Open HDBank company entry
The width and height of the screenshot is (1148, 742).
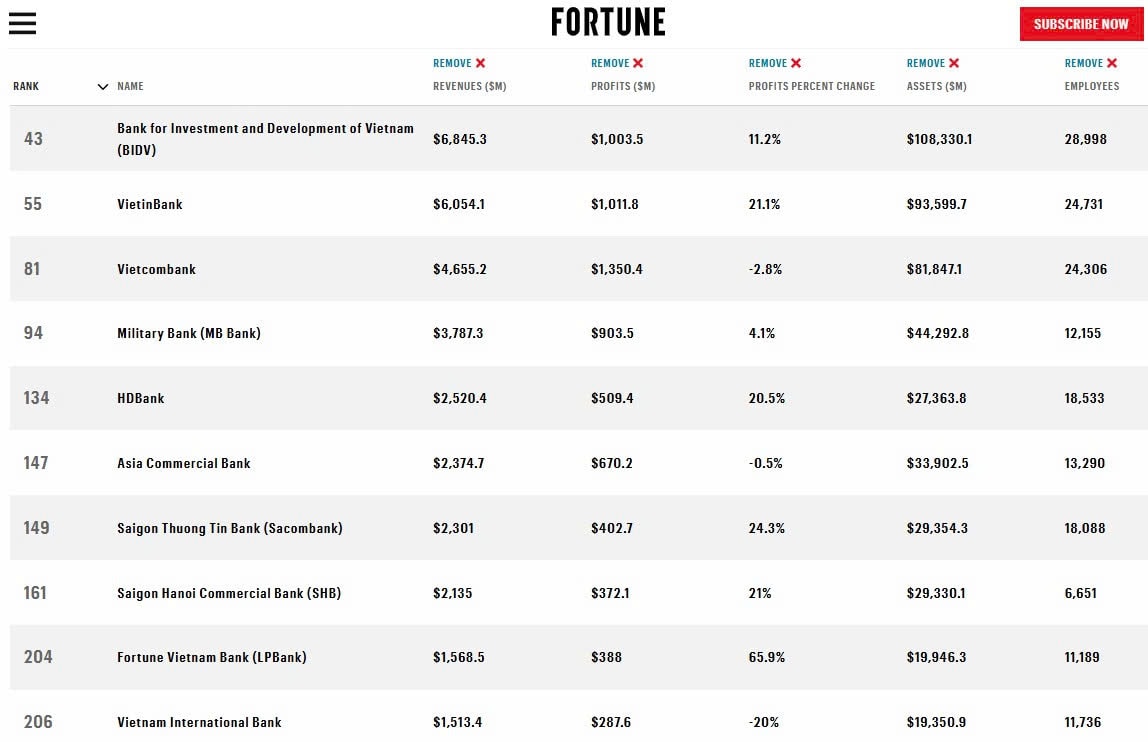click(141, 398)
